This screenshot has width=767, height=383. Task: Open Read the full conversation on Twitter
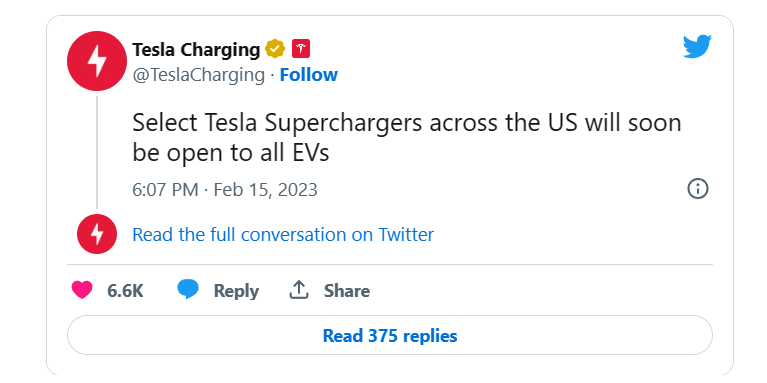click(283, 234)
